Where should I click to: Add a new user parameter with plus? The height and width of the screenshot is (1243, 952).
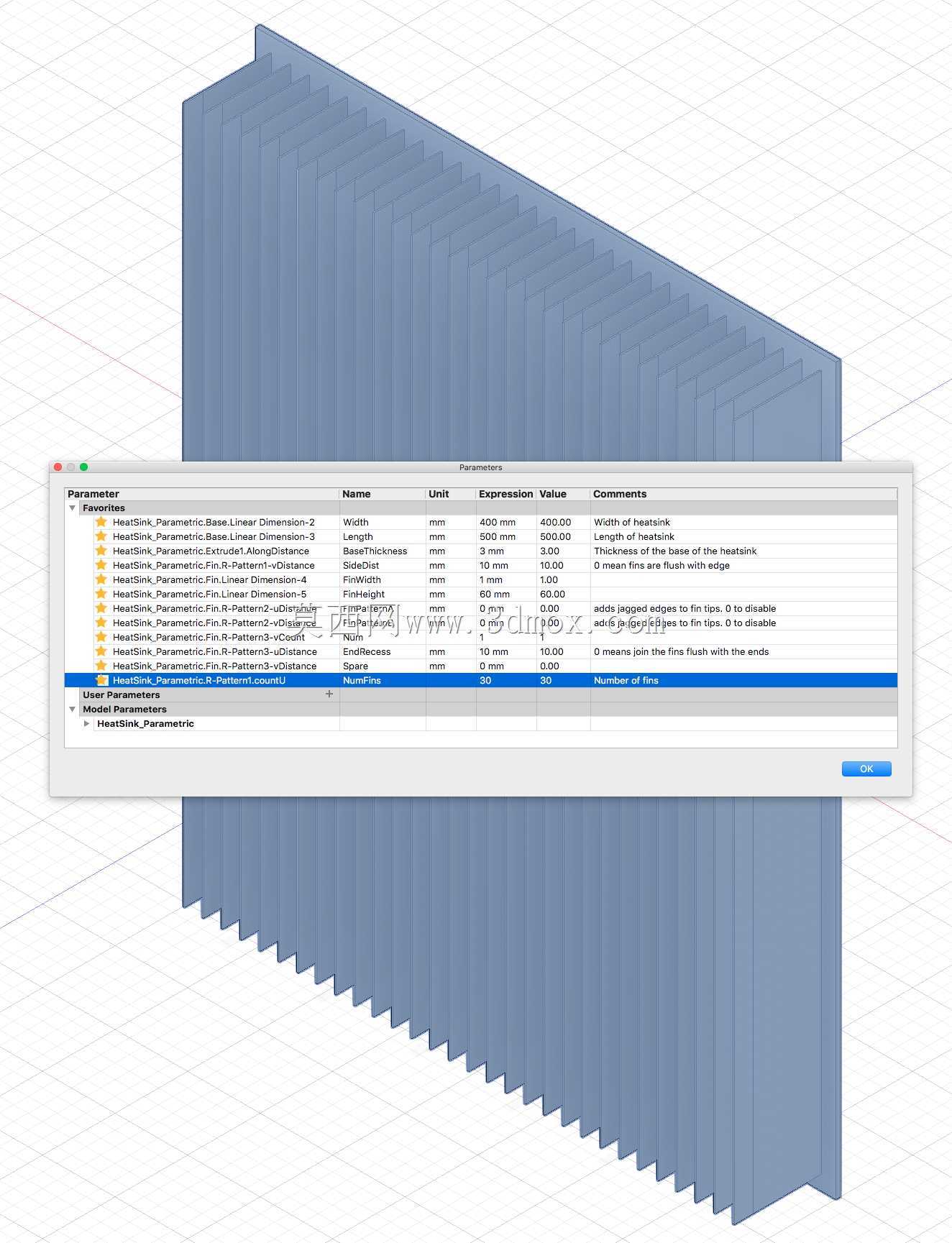point(329,694)
